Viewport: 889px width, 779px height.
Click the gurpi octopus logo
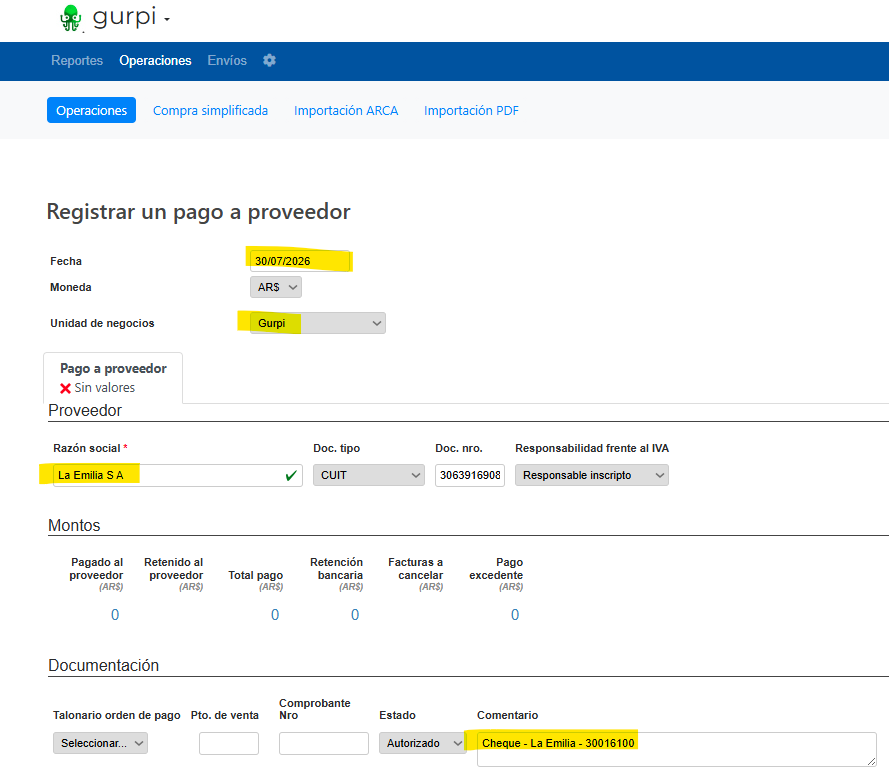coord(71,18)
